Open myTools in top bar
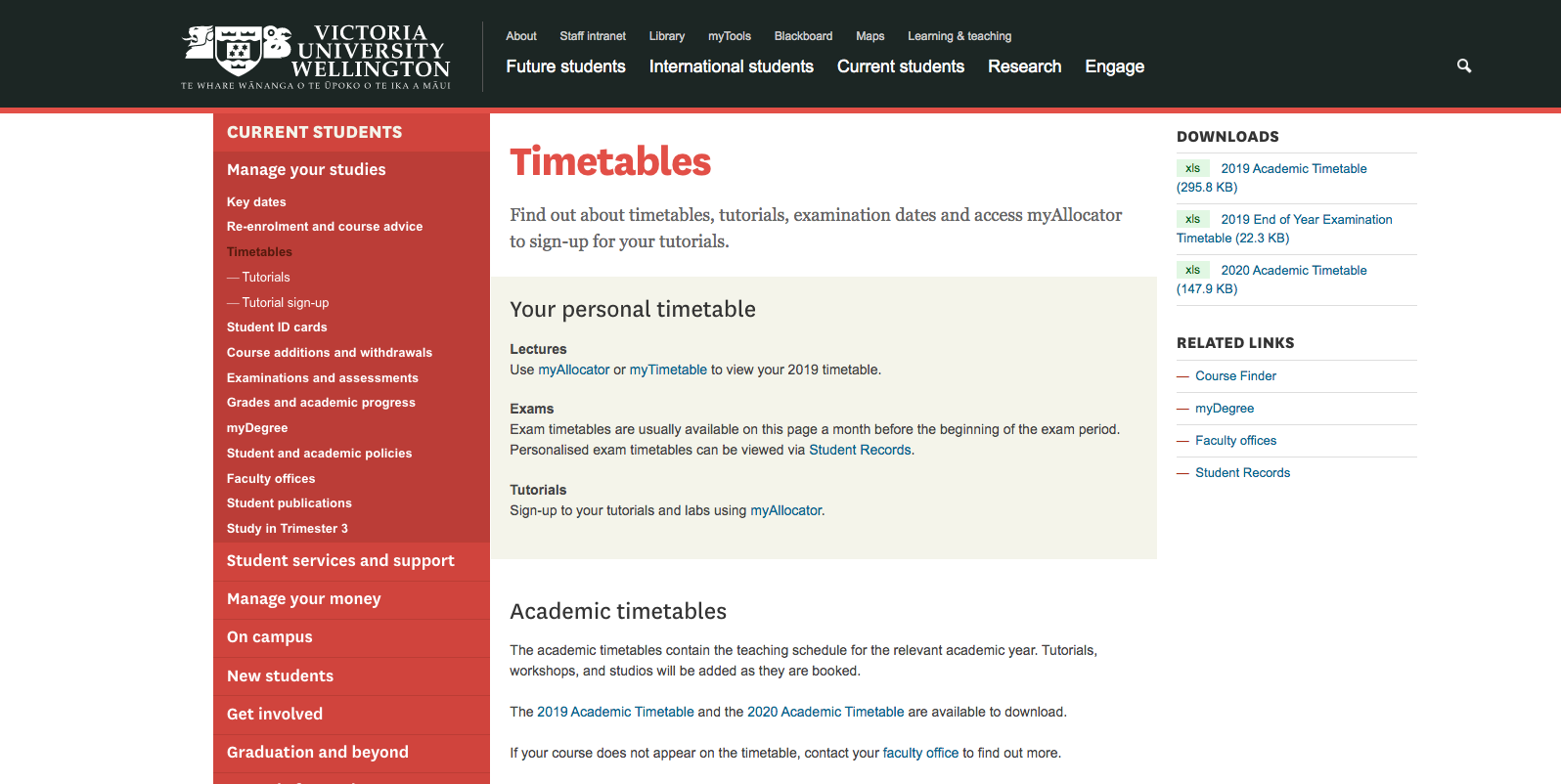1561x784 pixels. pos(730,36)
